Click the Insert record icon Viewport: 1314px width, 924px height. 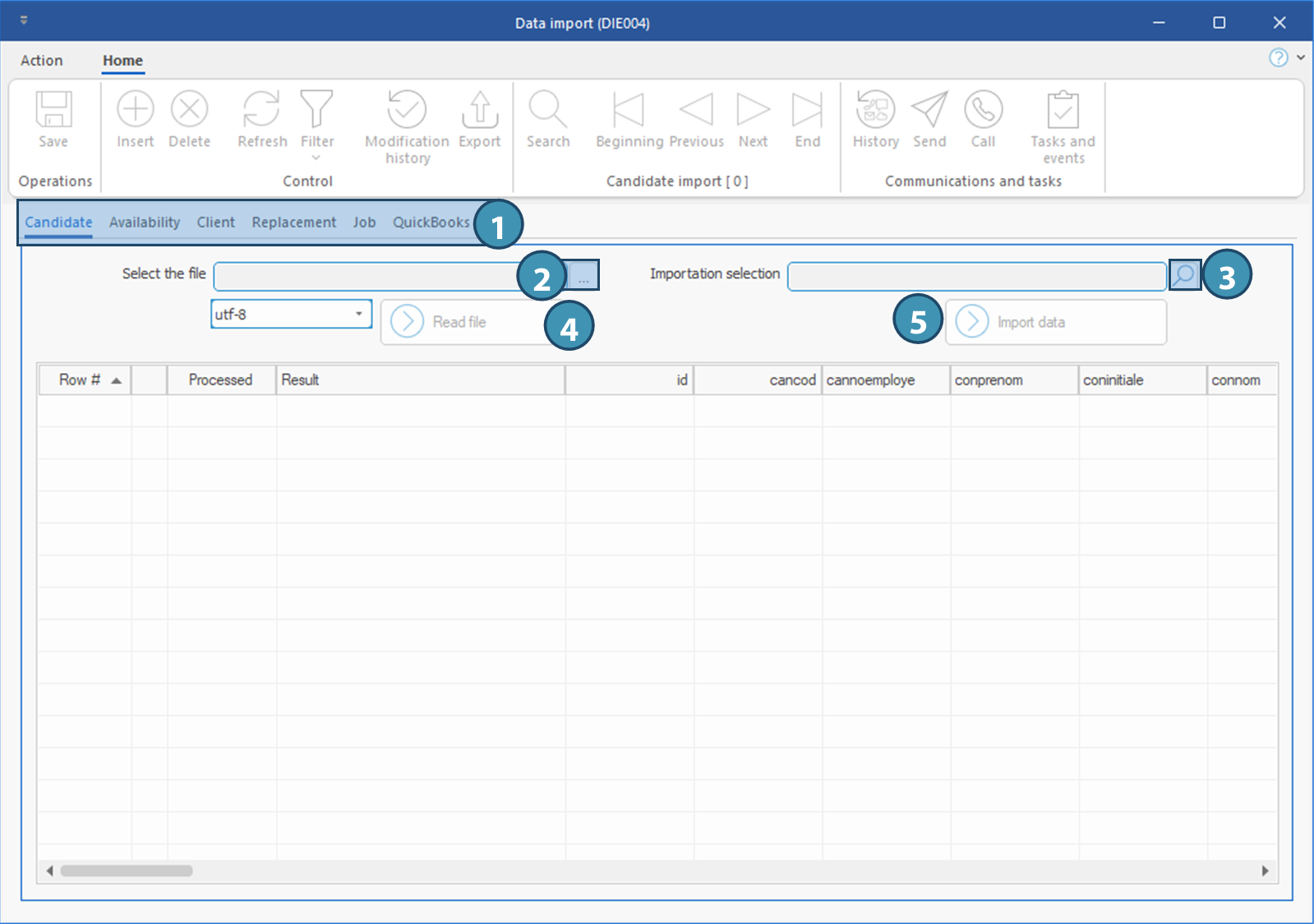click(135, 110)
